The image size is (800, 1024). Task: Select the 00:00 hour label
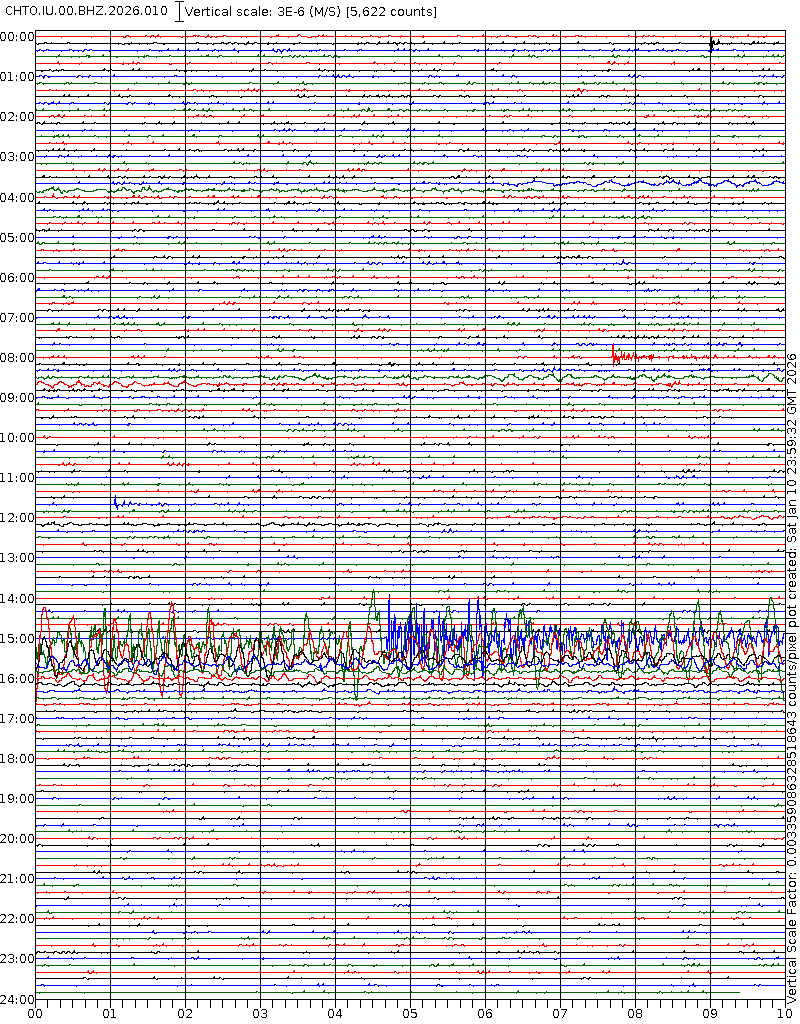17,37
